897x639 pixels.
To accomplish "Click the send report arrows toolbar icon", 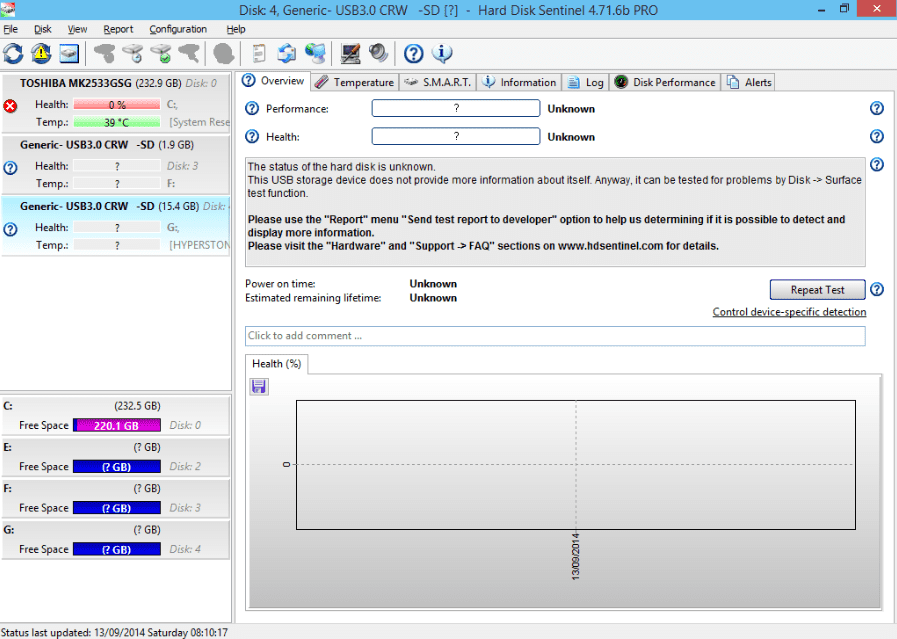I will (x=287, y=54).
